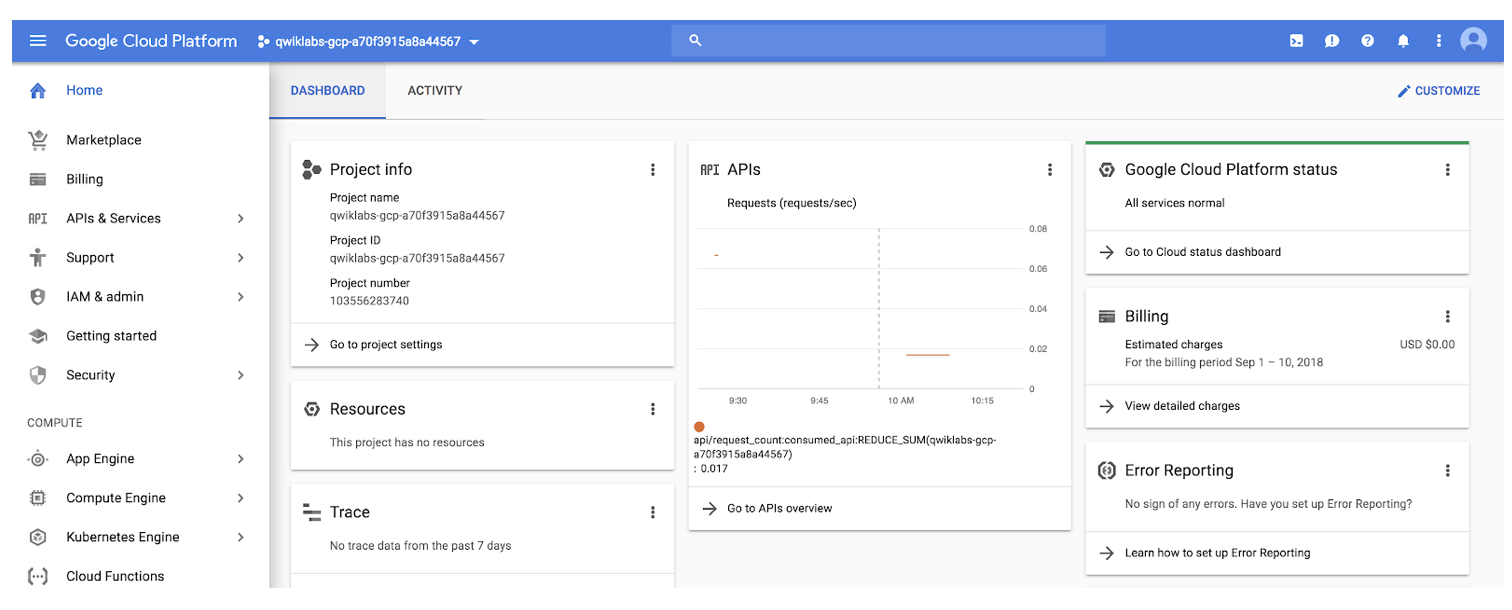1512x610 pixels.
Task: Open Resources card options menu
Action: coord(653,409)
